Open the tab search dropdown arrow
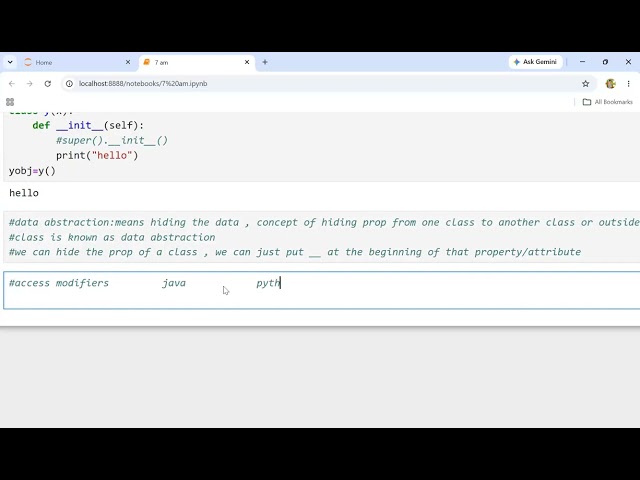The image size is (640, 480). (10, 62)
